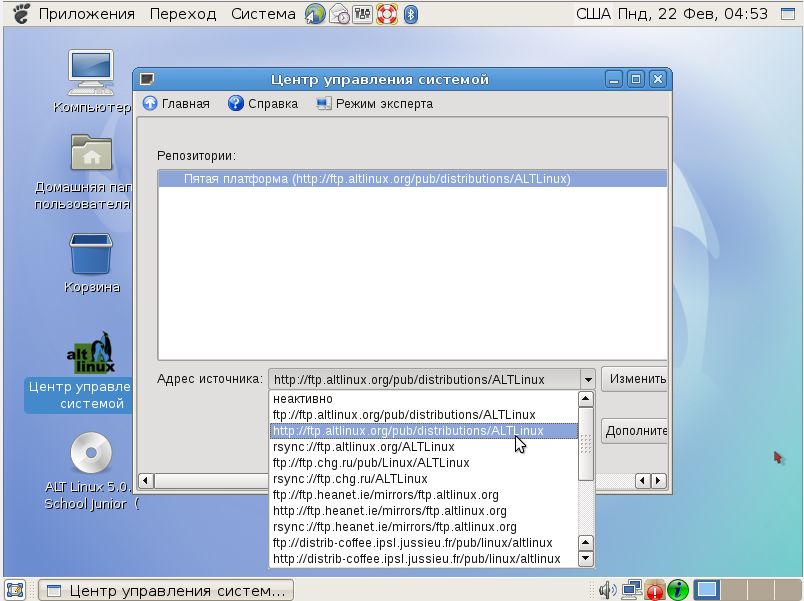This screenshot has width=804, height=601.
Task: Select rsync://ftp.chg.ru/ALTLinux option
Action: pyautogui.click(x=424, y=479)
